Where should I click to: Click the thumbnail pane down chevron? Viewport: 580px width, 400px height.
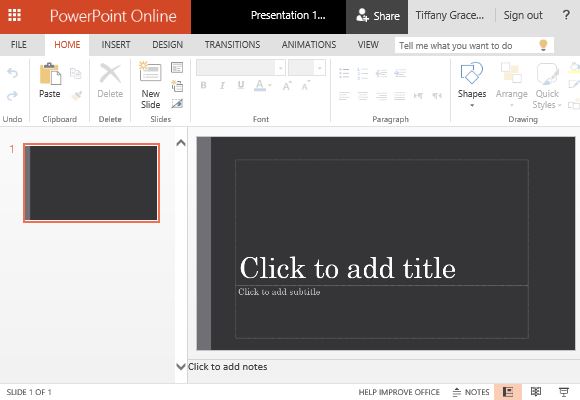pyautogui.click(x=181, y=366)
